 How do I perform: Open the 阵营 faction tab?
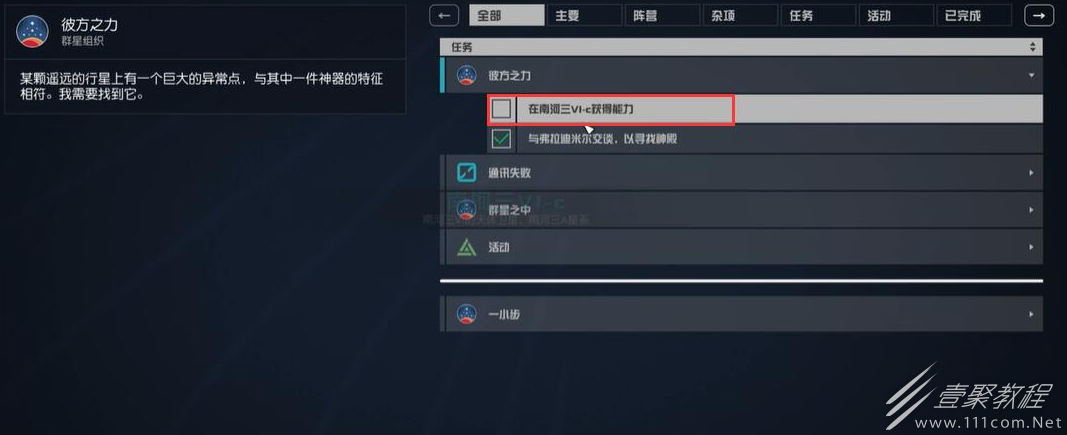pos(663,15)
